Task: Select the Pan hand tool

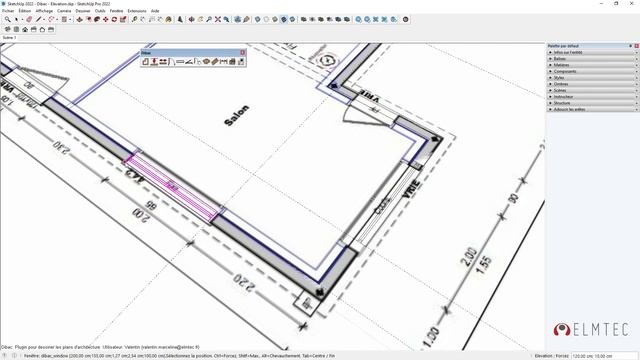Action: click(x=200, y=19)
